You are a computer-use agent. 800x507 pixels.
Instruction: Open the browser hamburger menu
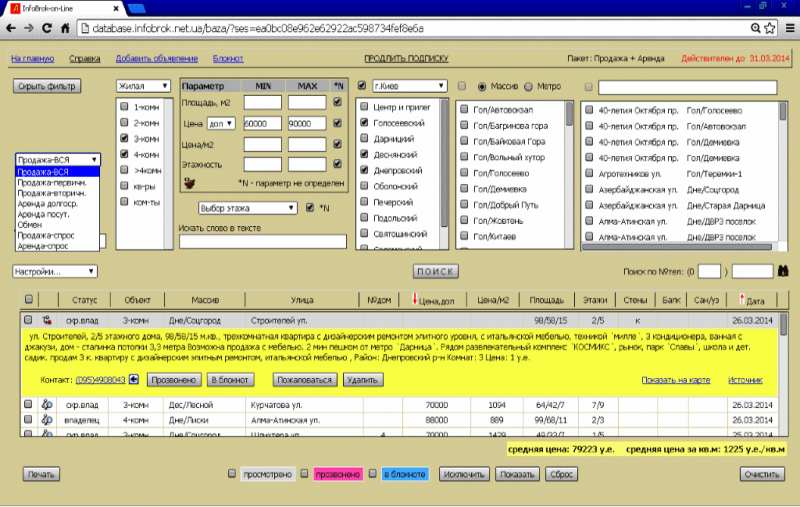[x=790, y=28]
